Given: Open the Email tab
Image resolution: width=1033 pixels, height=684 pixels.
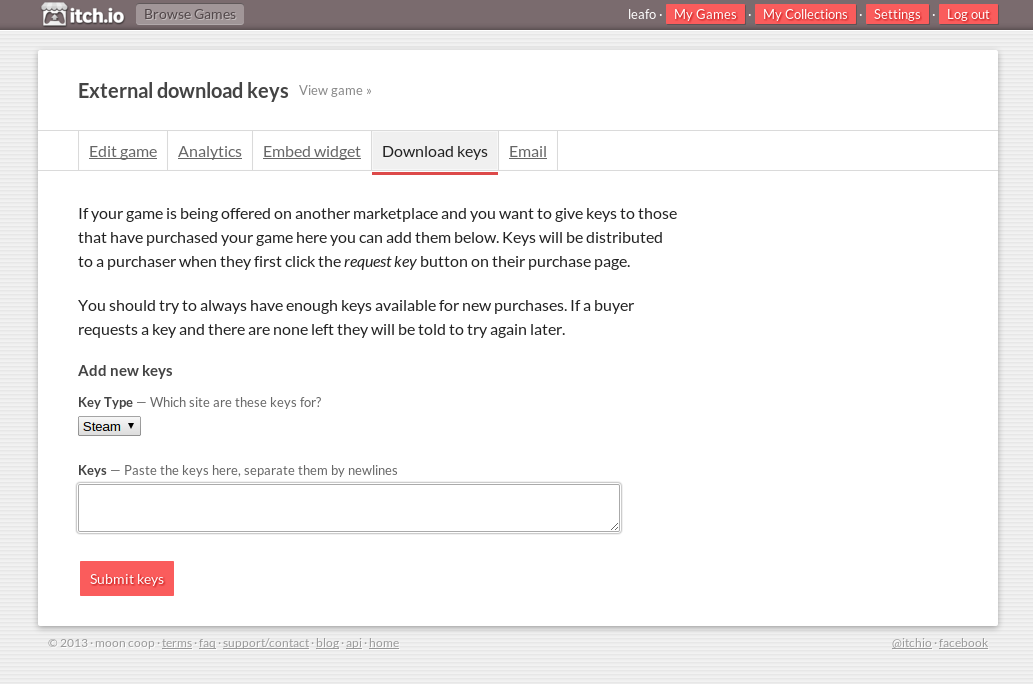Looking at the screenshot, I should [x=528, y=151].
